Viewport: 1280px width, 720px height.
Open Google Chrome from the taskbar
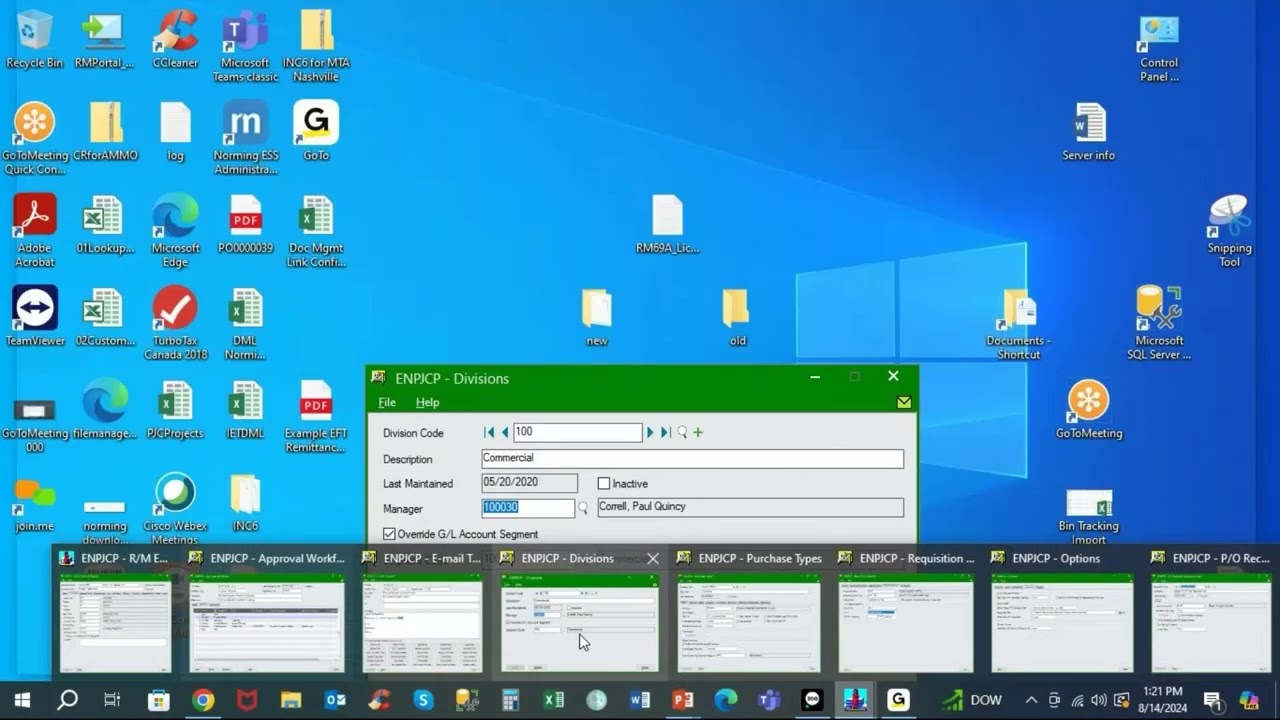point(203,700)
